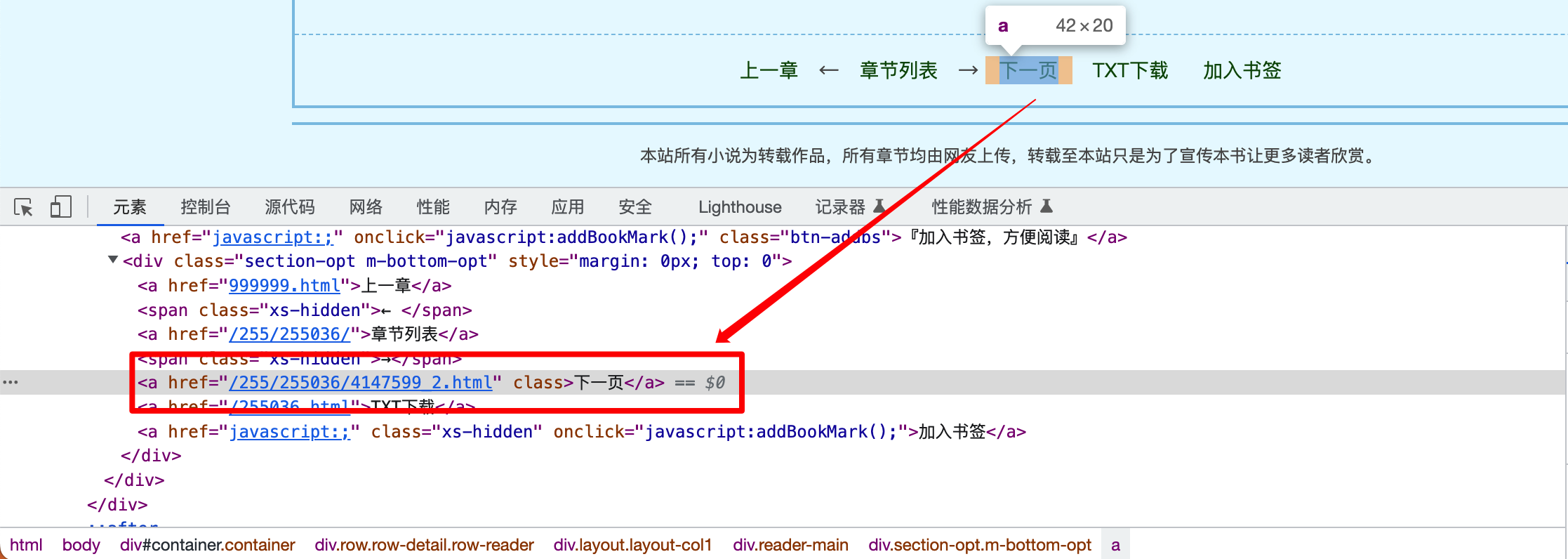This screenshot has width=1568, height=559.
Task: Select body in the breadcrumb bar
Action: click(81, 545)
